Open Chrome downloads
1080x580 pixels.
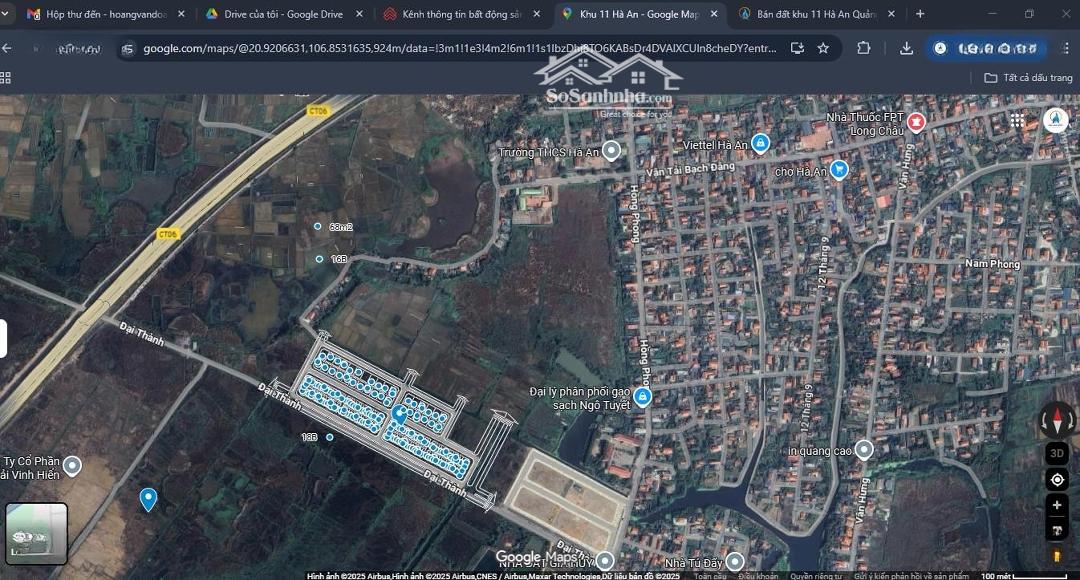pyautogui.click(x=906, y=48)
